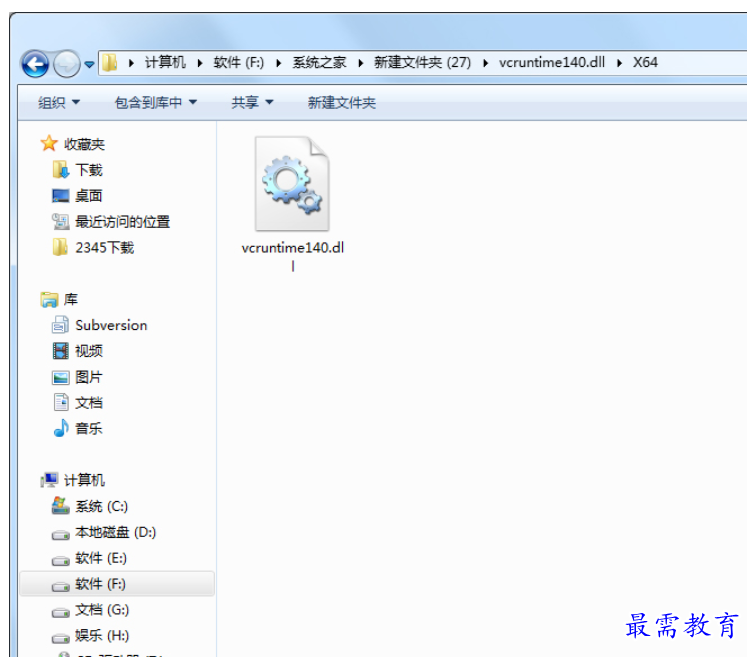Open 系统 (C:) drive

point(101,506)
